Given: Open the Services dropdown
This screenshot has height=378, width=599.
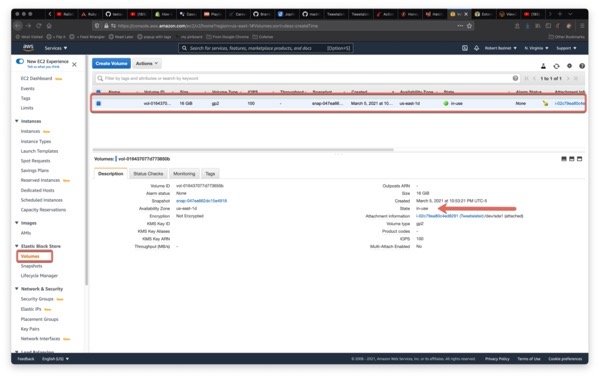Looking at the screenshot, I should (56, 48).
